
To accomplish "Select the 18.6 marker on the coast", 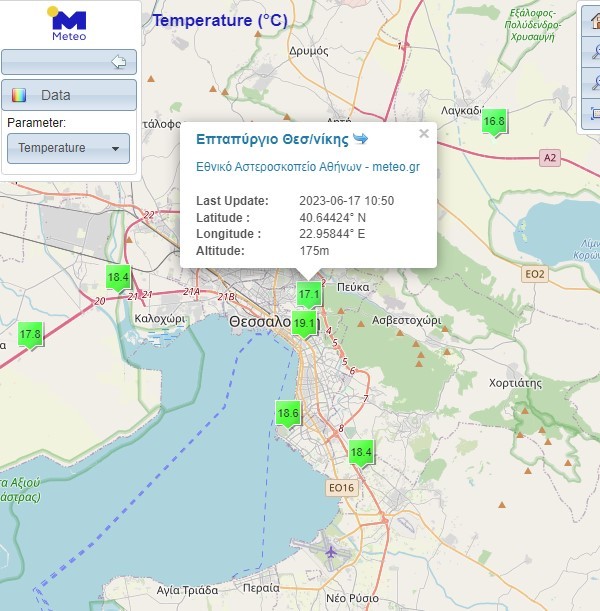I will tap(288, 414).
